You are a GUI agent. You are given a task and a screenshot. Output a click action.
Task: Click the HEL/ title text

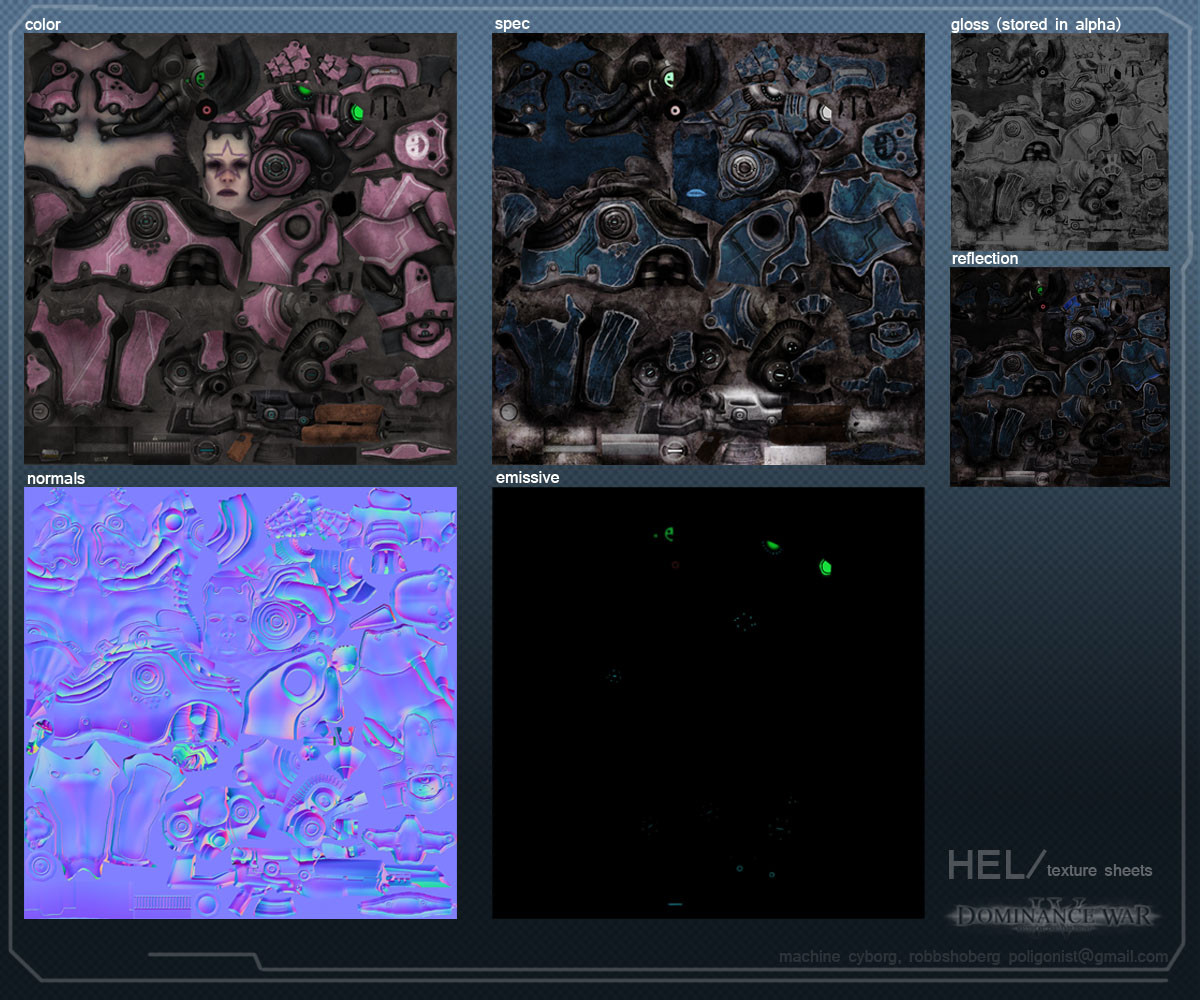coord(996,865)
